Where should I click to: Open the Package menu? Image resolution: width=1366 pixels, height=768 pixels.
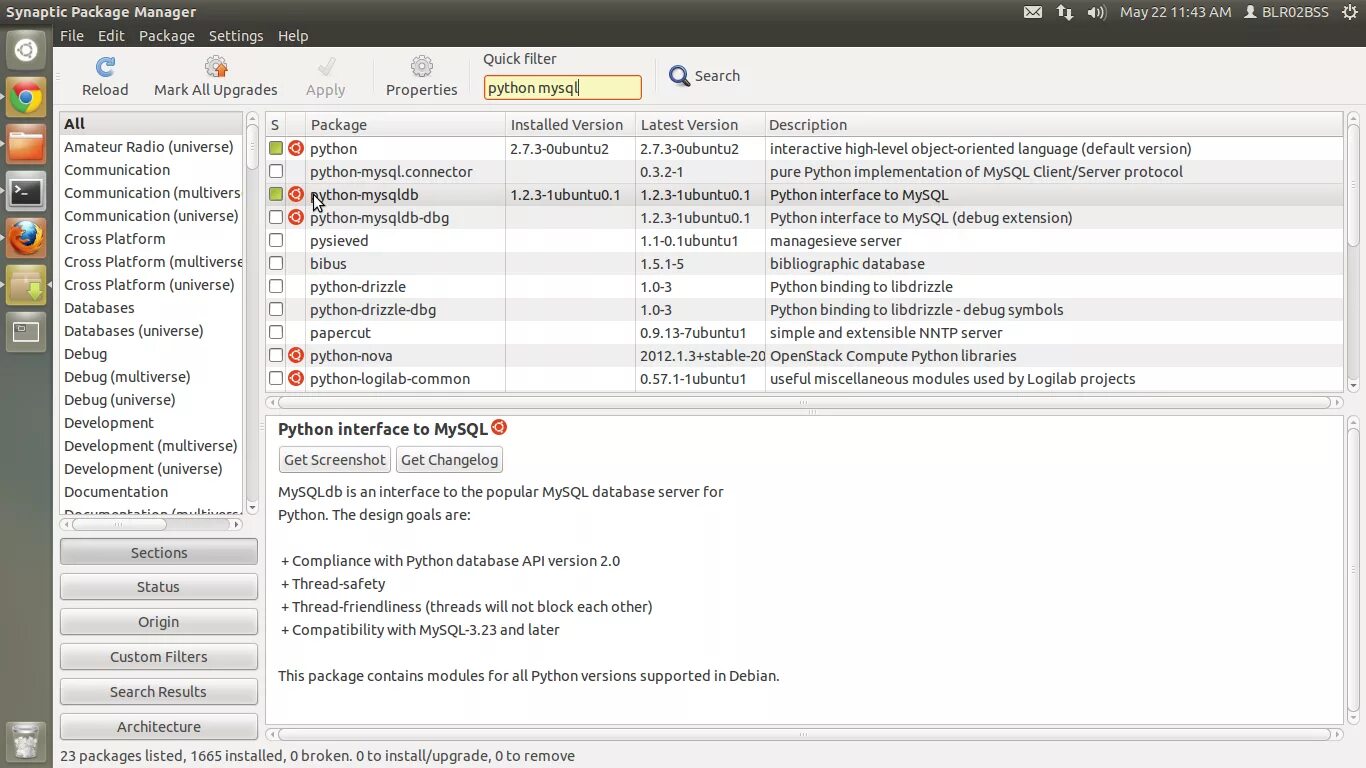167,35
